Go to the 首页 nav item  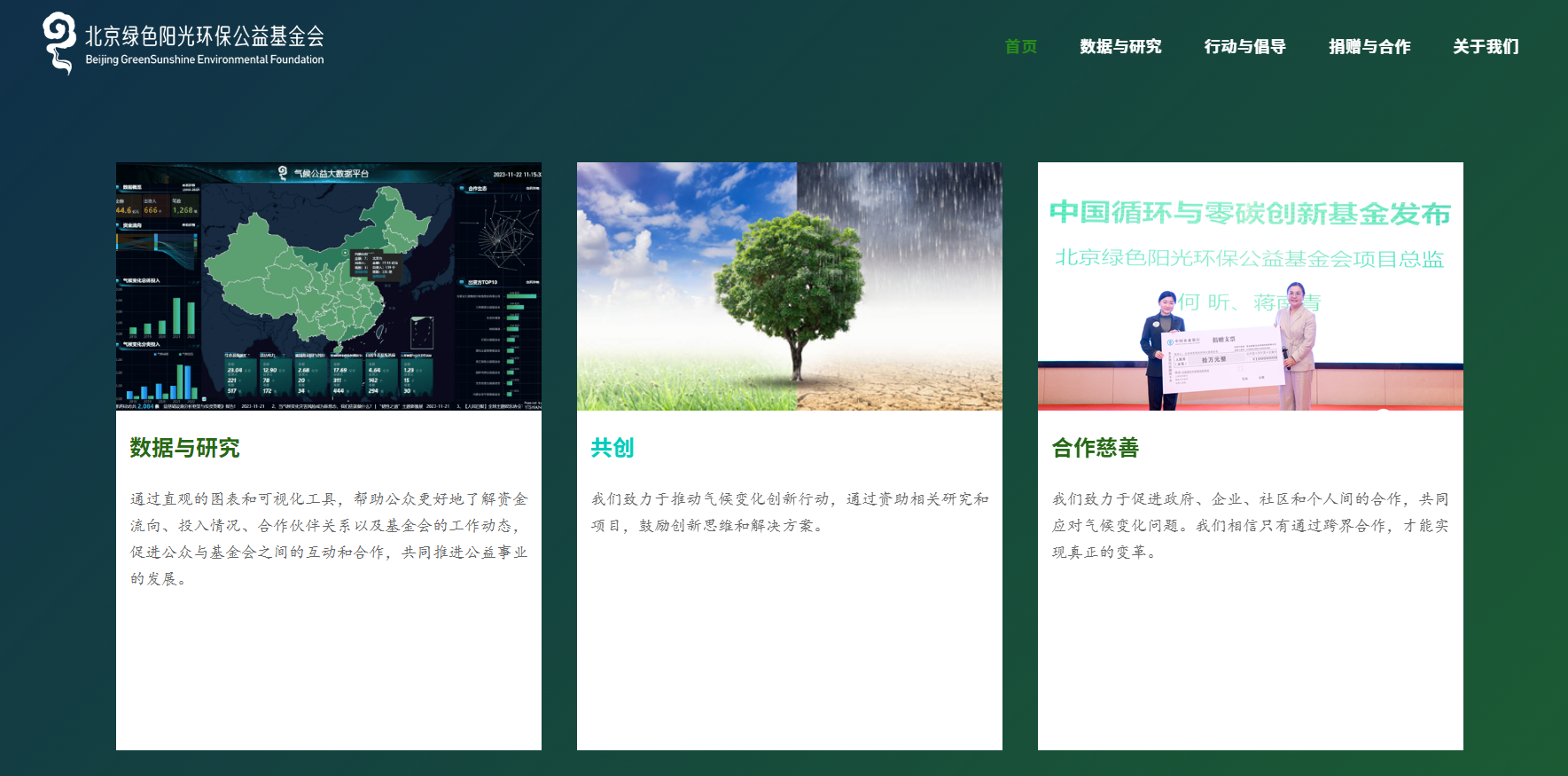coord(1020,47)
